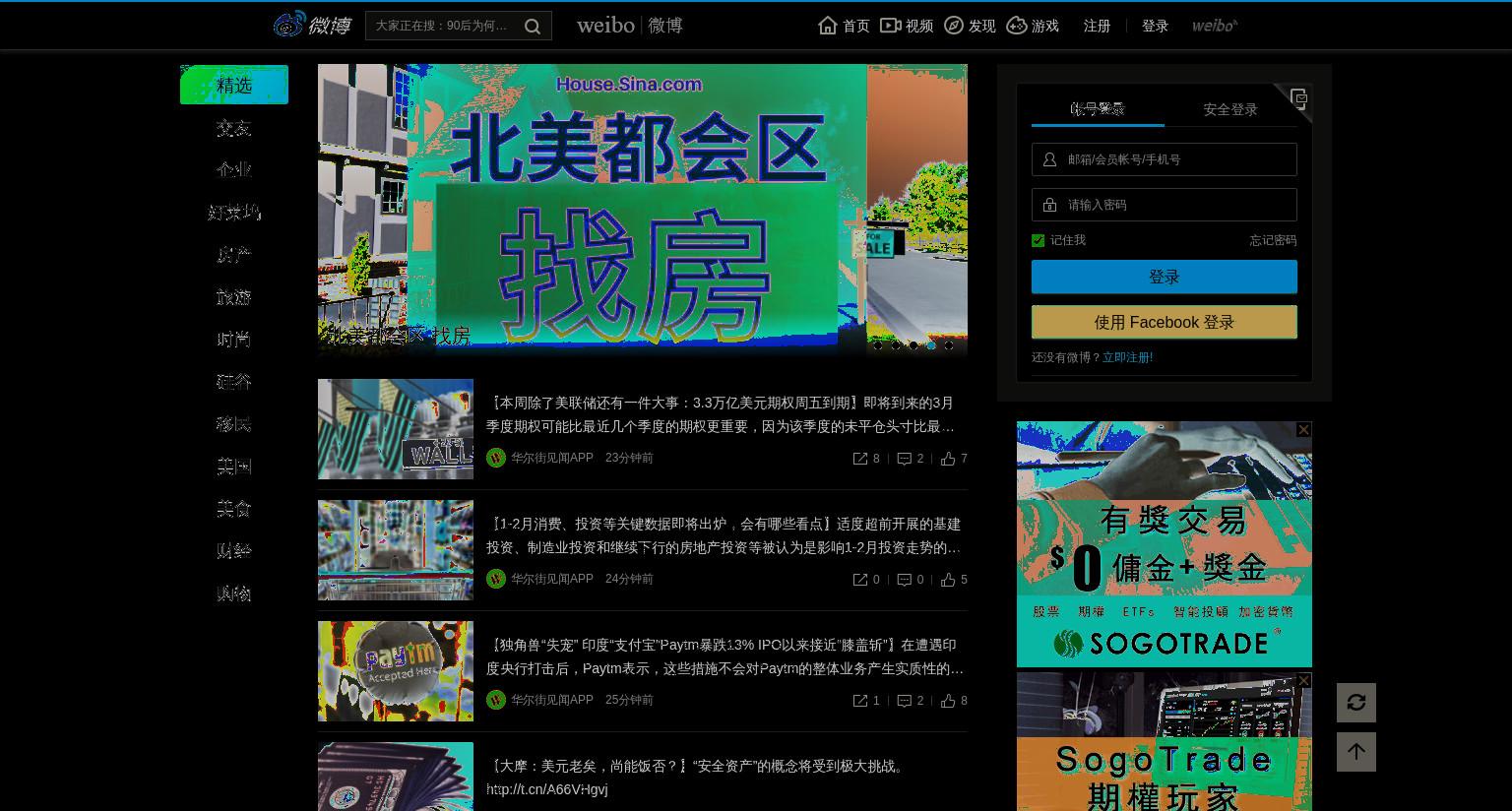Comment on the 3.3万亿美元期权 post
Screen dimensions: 1512x811
905,459
